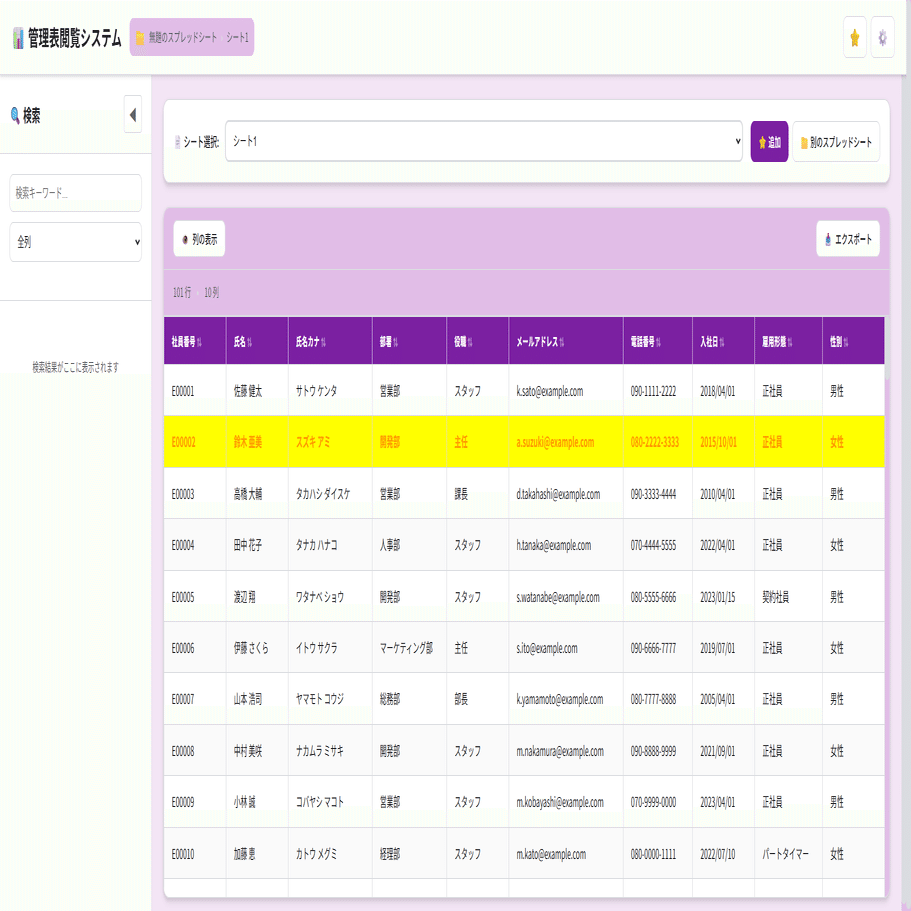The width and height of the screenshot is (911, 911).
Task: Click the 無題のスプレッドシート breadcrumb badge
Action: (192, 38)
